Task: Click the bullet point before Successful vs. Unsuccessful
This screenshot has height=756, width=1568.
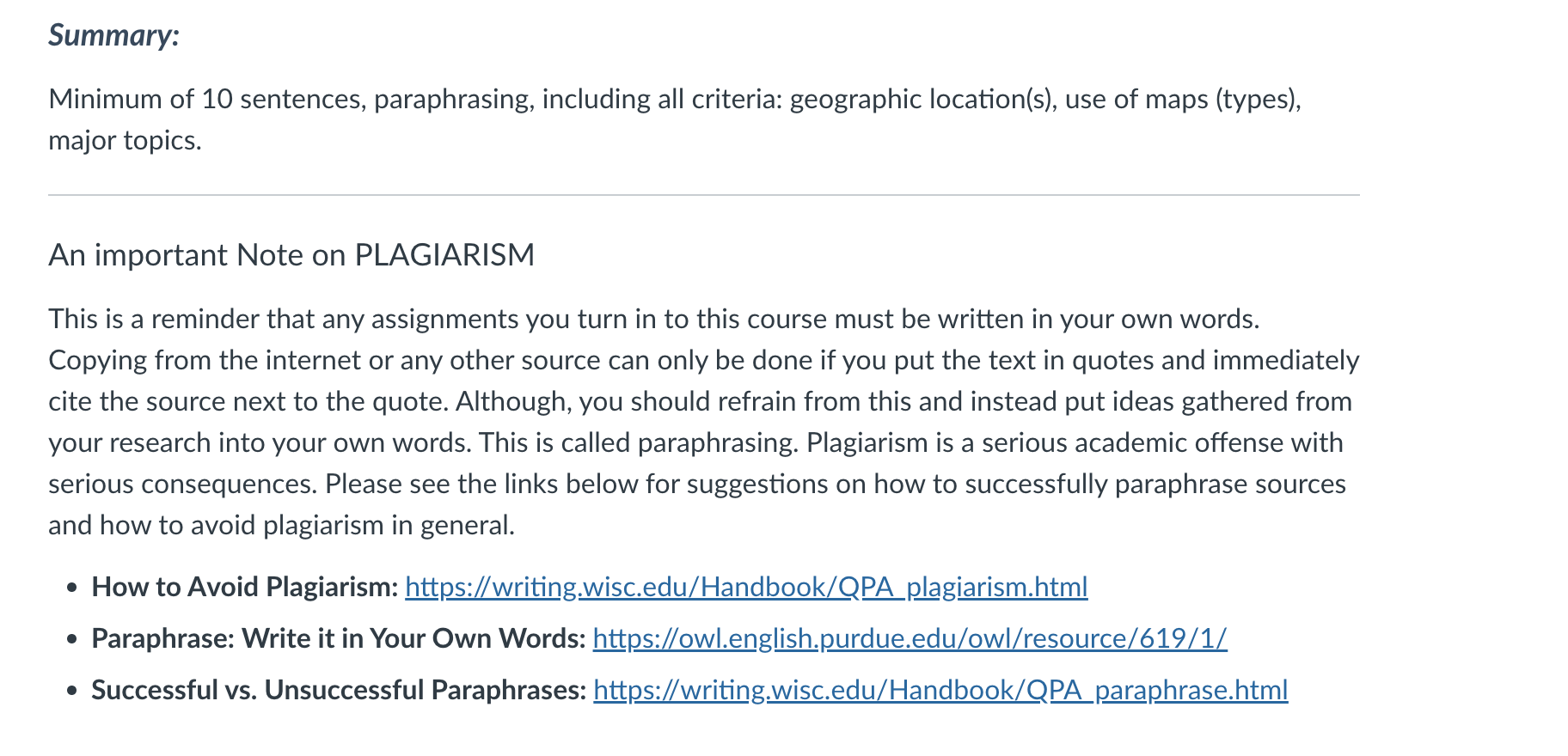Action: pyautogui.click(x=73, y=691)
